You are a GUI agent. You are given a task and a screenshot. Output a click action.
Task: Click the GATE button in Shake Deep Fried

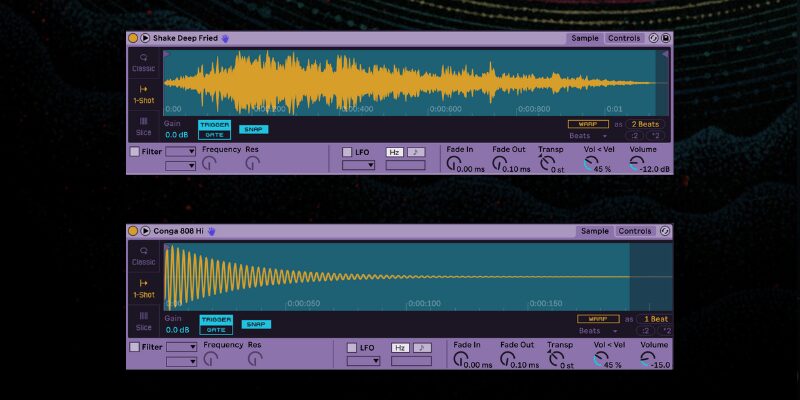(214, 134)
